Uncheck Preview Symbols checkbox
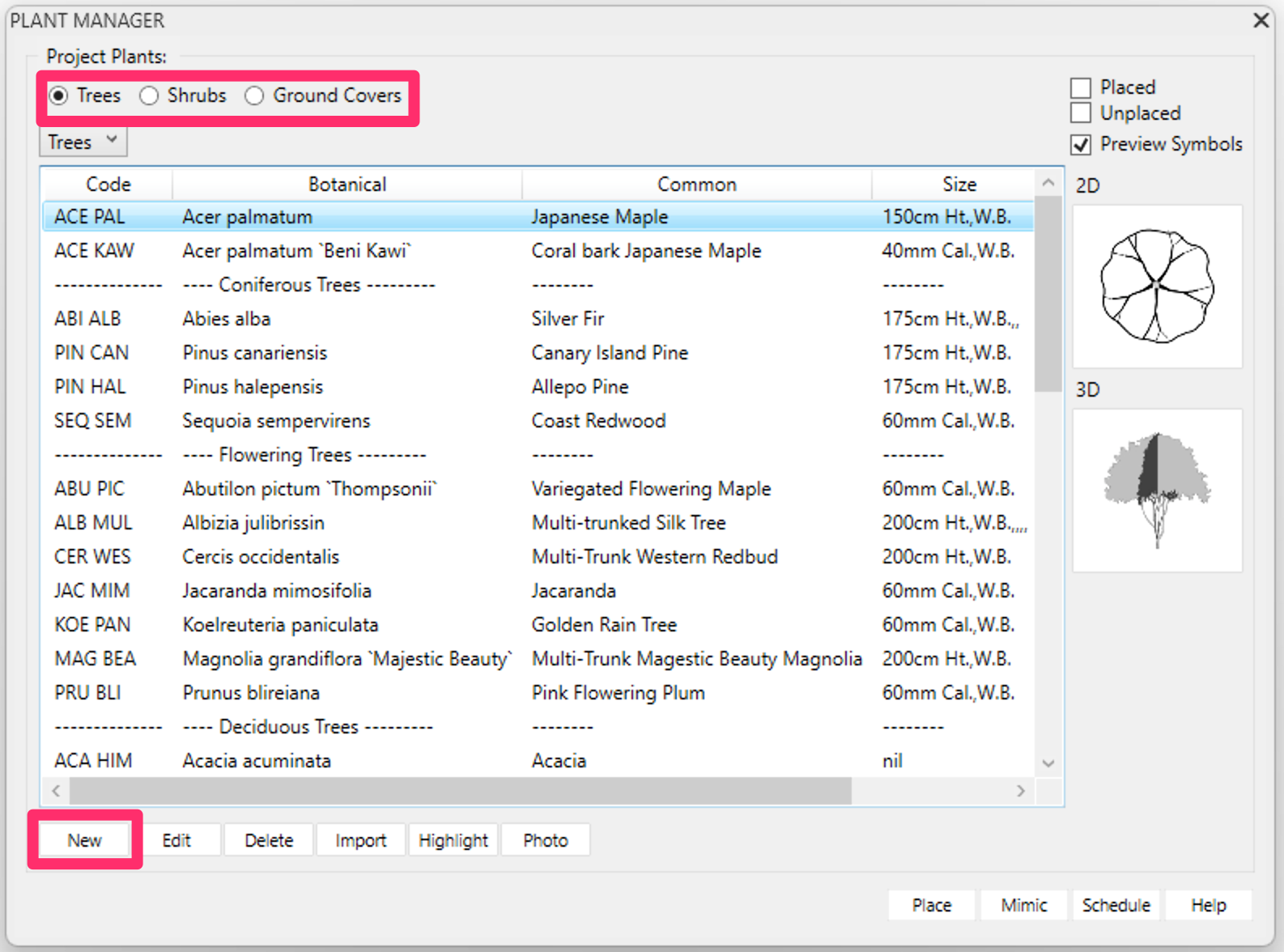This screenshot has width=1284, height=952. 1081,144
